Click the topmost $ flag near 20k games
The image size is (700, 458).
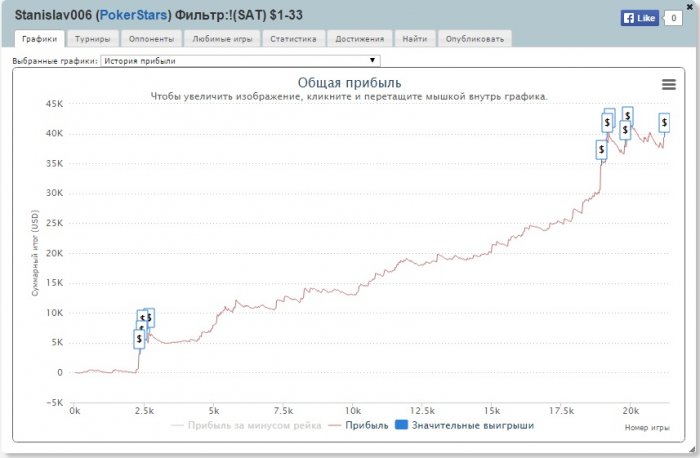point(628,115)
